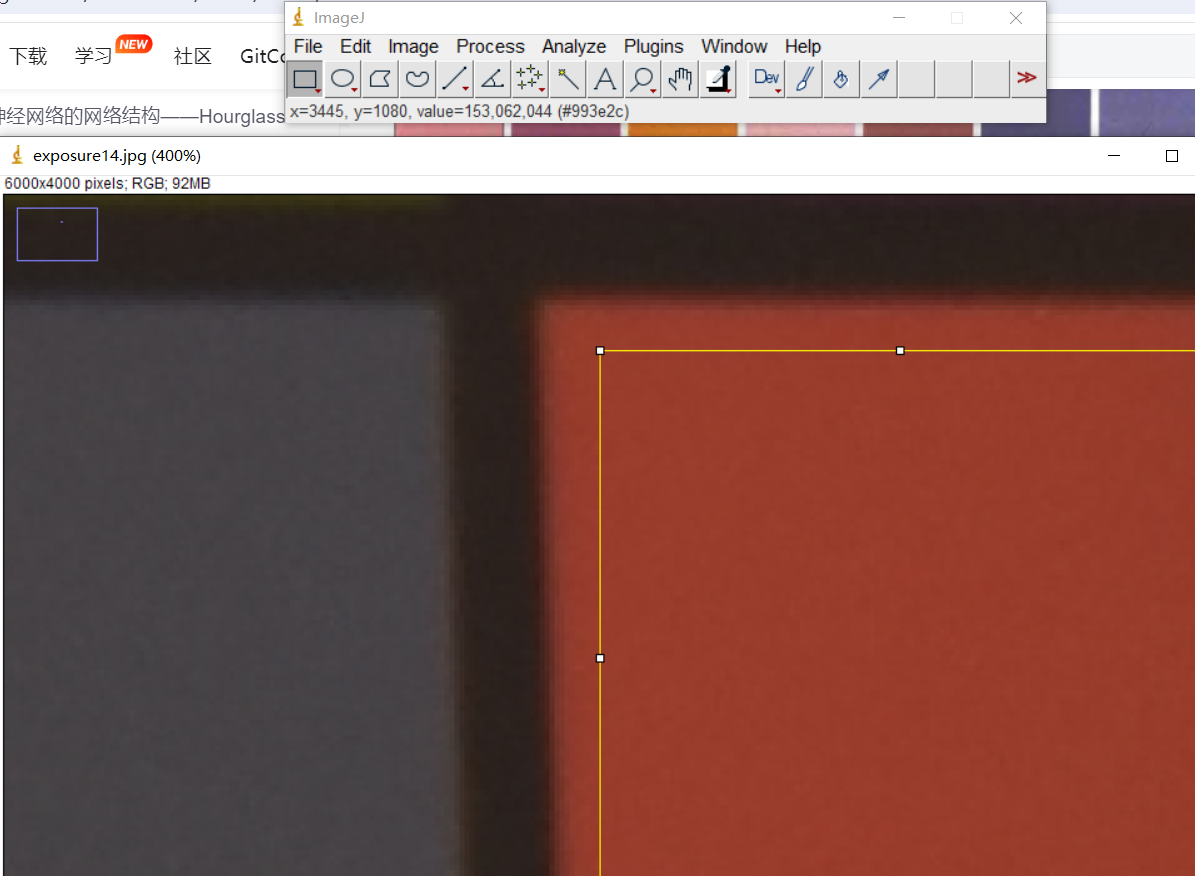Image resolution: width=1195 pixels, height=876 pixels.
Task: Activate the Wand tracing tool
Action: 567,79
